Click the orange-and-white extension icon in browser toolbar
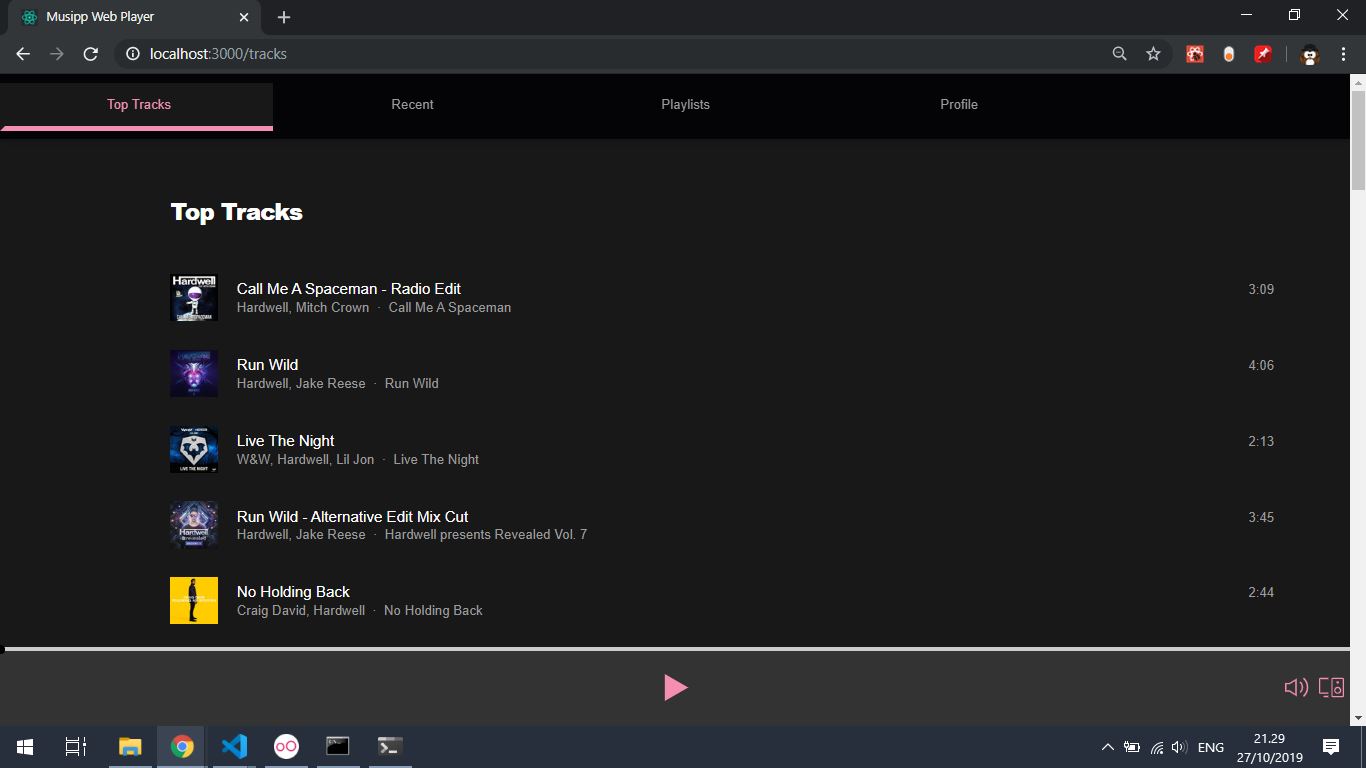 tap(1229, 54)
